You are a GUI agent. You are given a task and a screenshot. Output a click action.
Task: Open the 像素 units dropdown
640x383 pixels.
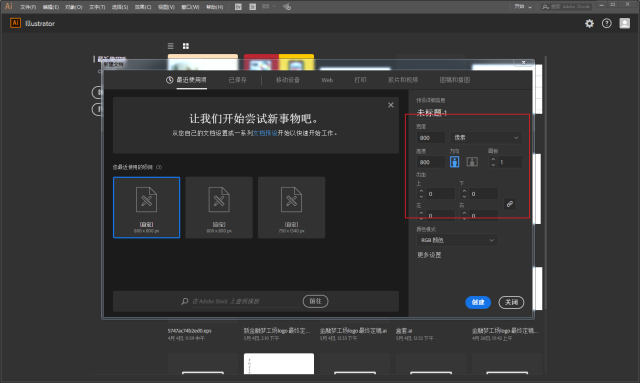pos(486,138)
